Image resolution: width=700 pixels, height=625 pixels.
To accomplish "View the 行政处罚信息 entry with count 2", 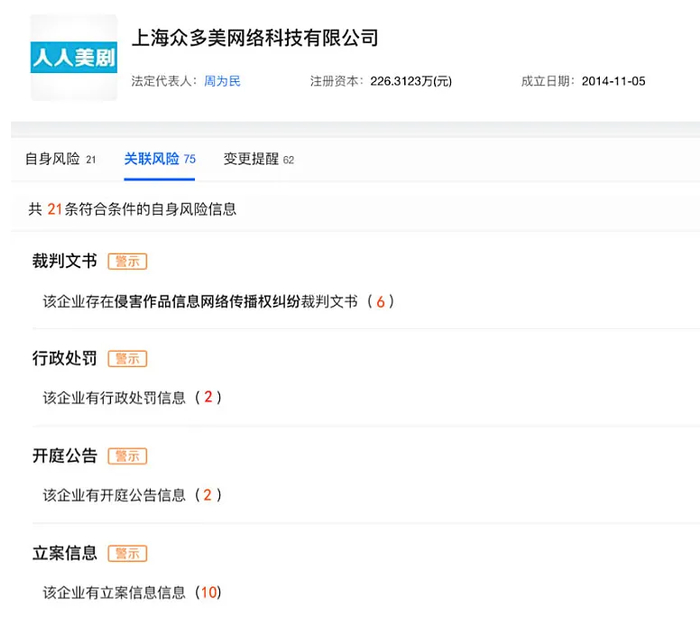I will coord(132,397).
